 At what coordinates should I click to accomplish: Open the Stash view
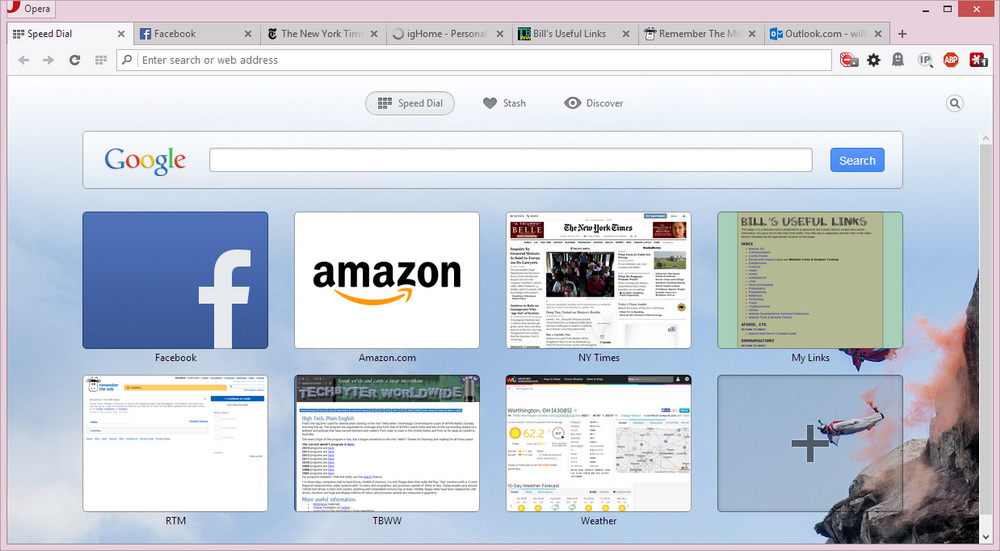[x=504, y=103]
